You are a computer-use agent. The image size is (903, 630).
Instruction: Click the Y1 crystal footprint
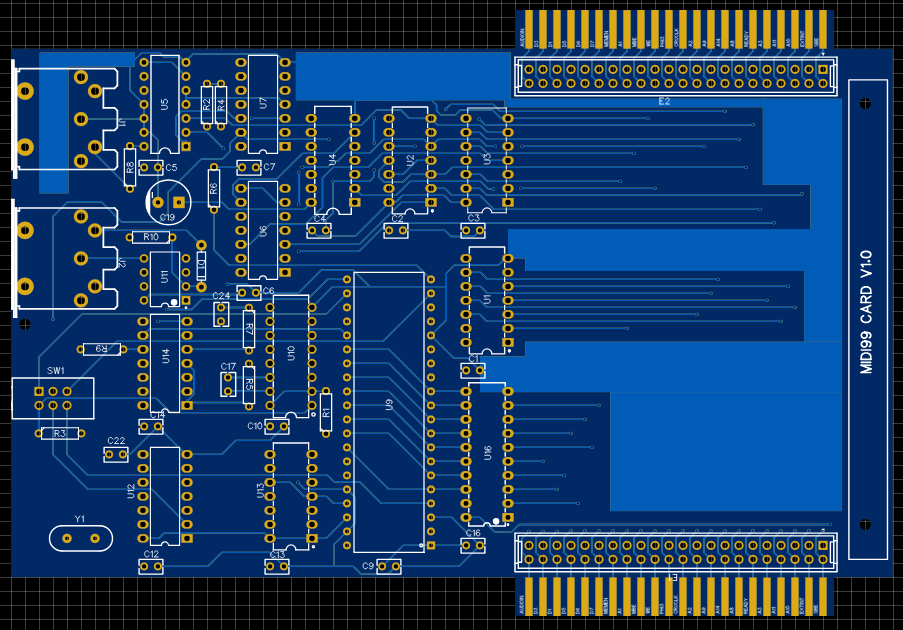pos(81,538)
